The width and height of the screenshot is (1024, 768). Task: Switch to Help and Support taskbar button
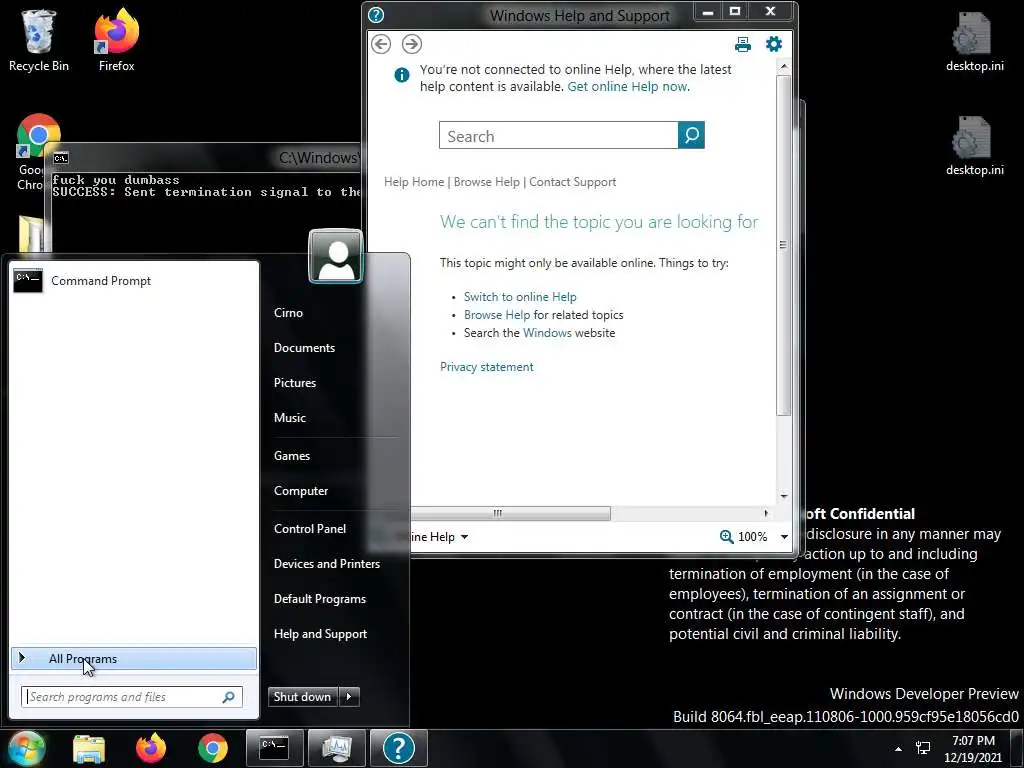(x=398, y=748)
